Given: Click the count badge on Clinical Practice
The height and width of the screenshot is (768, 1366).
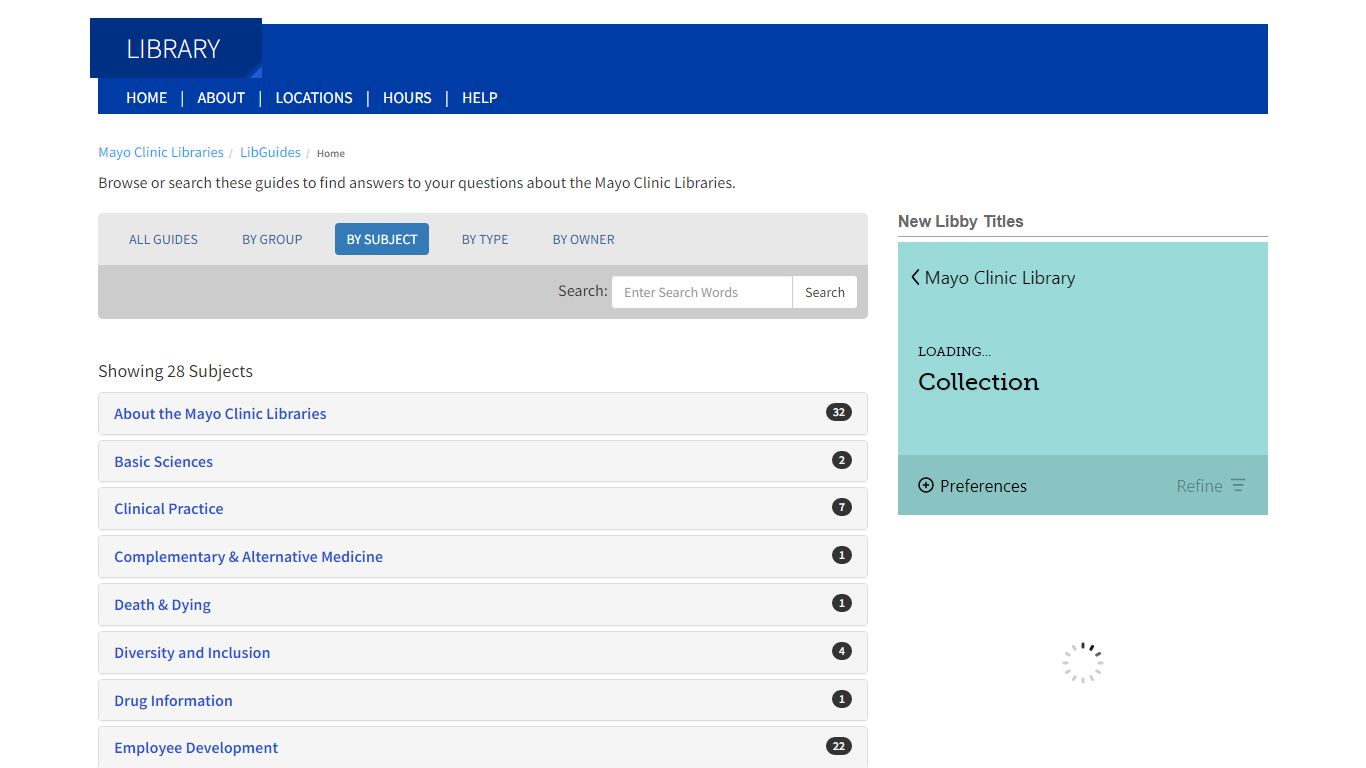Looking at the screenshot, I should pos(842,507).
